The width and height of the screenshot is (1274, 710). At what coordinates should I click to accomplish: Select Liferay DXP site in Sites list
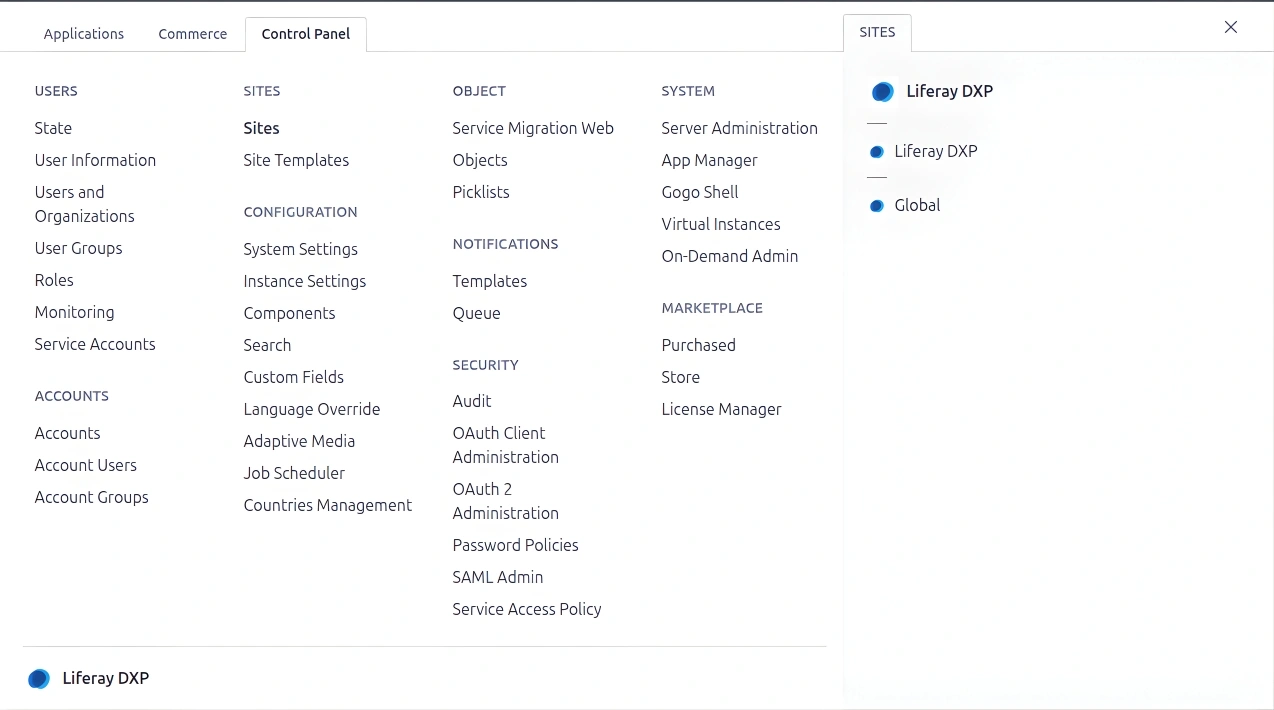[935, 152]
